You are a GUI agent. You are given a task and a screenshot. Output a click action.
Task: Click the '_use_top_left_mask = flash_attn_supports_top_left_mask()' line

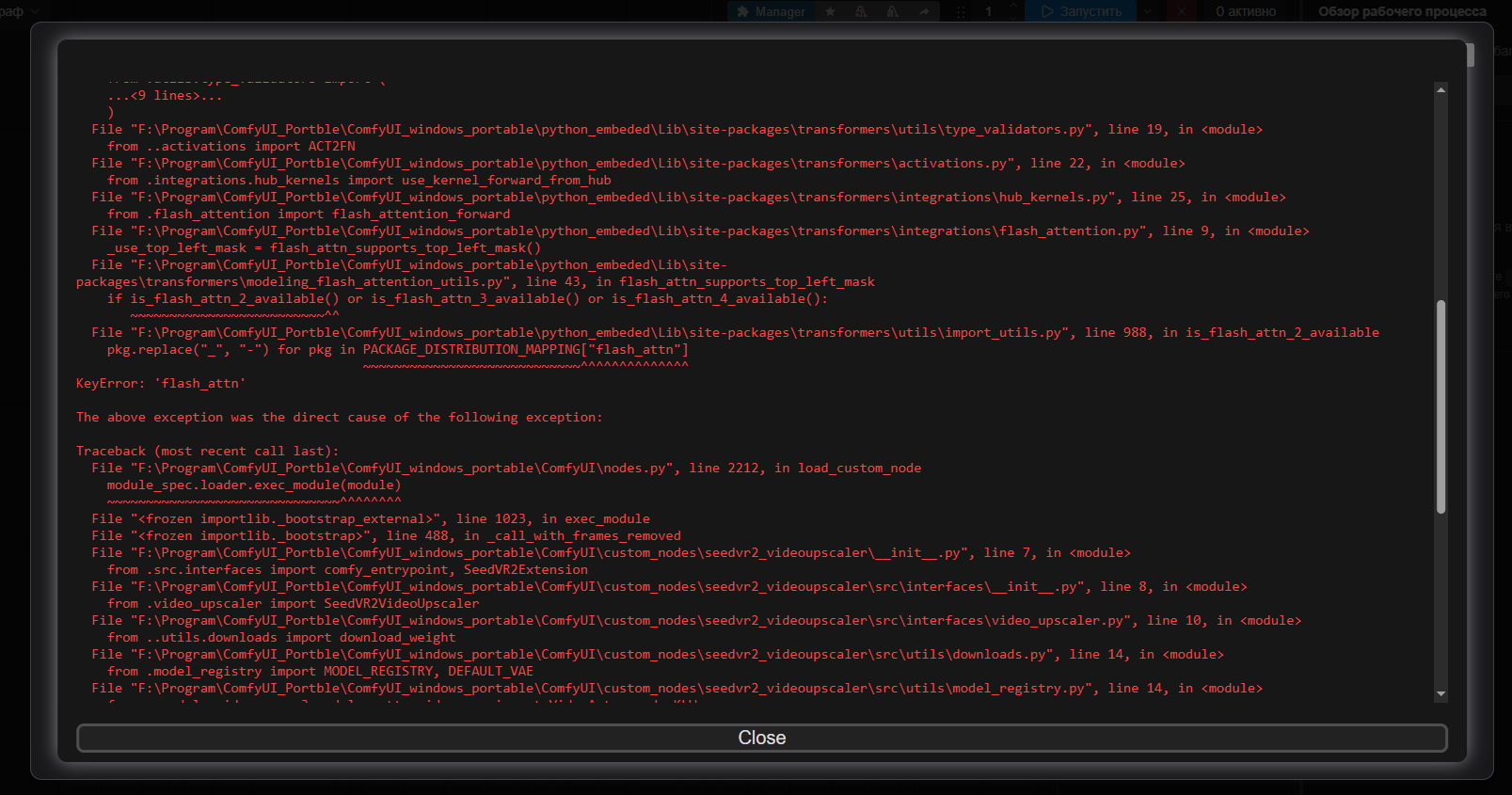click(x=324, y=247)
